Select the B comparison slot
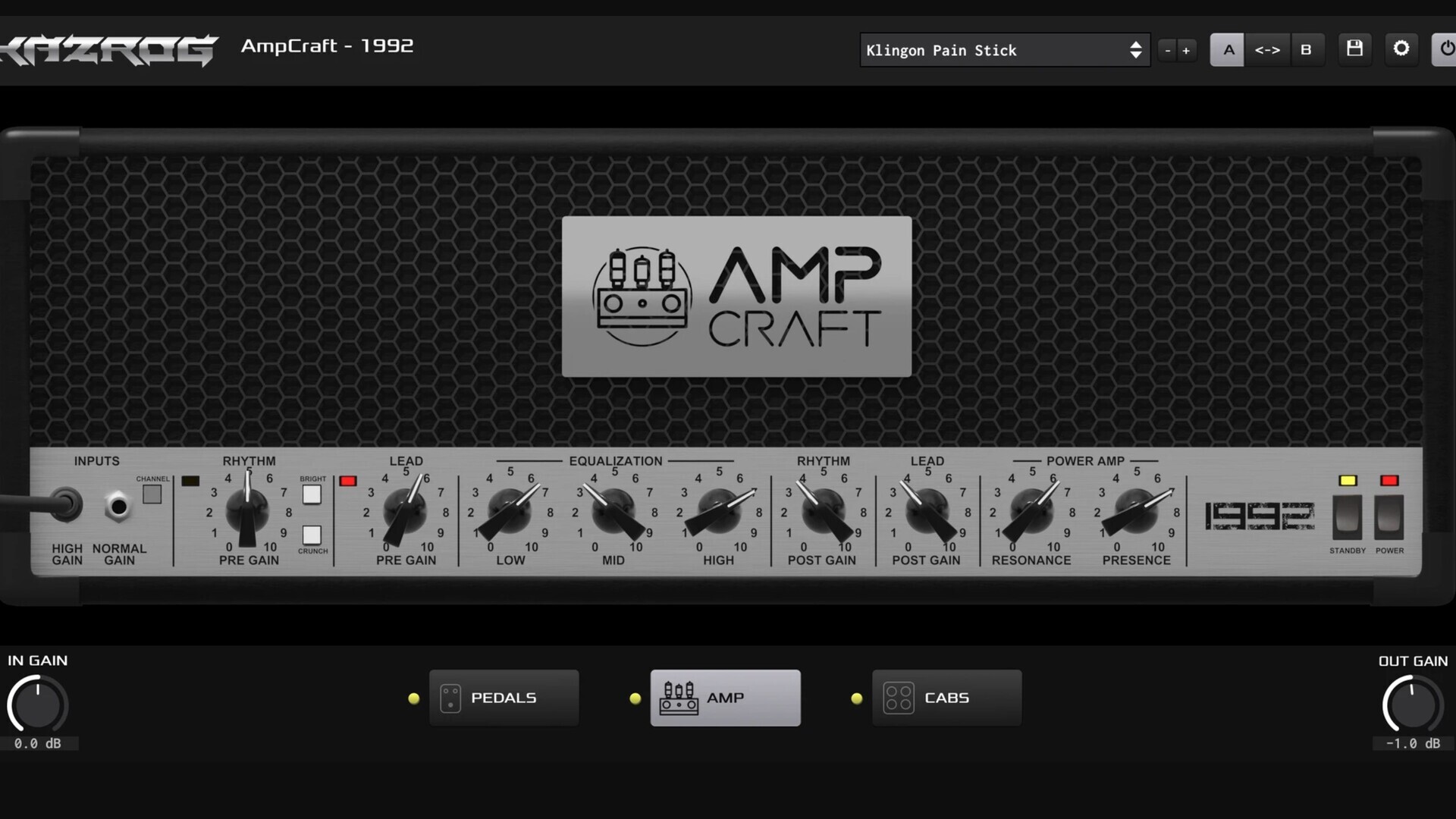The image size is (1456, 819). point(1306,50)
